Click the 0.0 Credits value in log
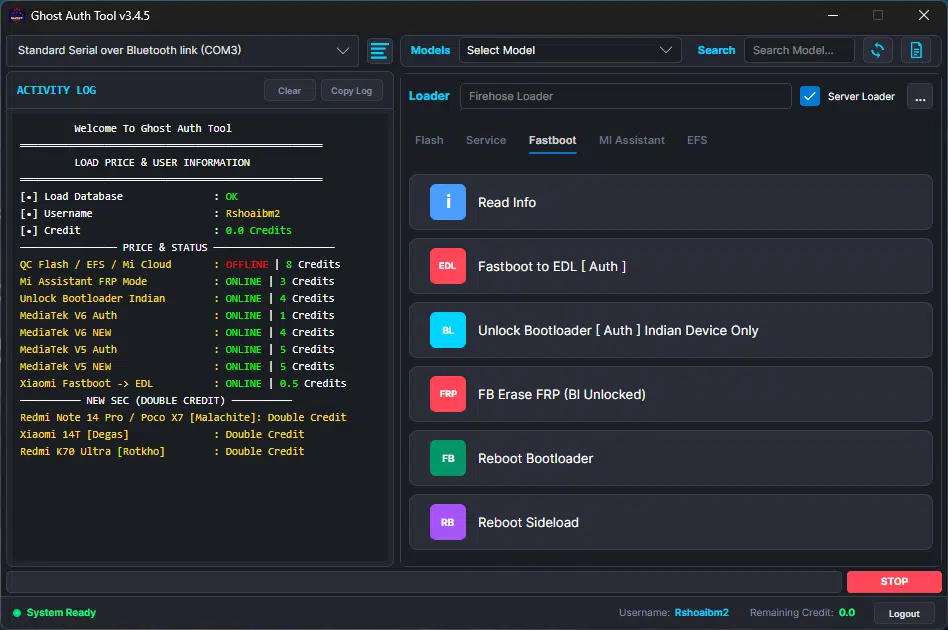 pyautogui.click(x=258, y=230)
